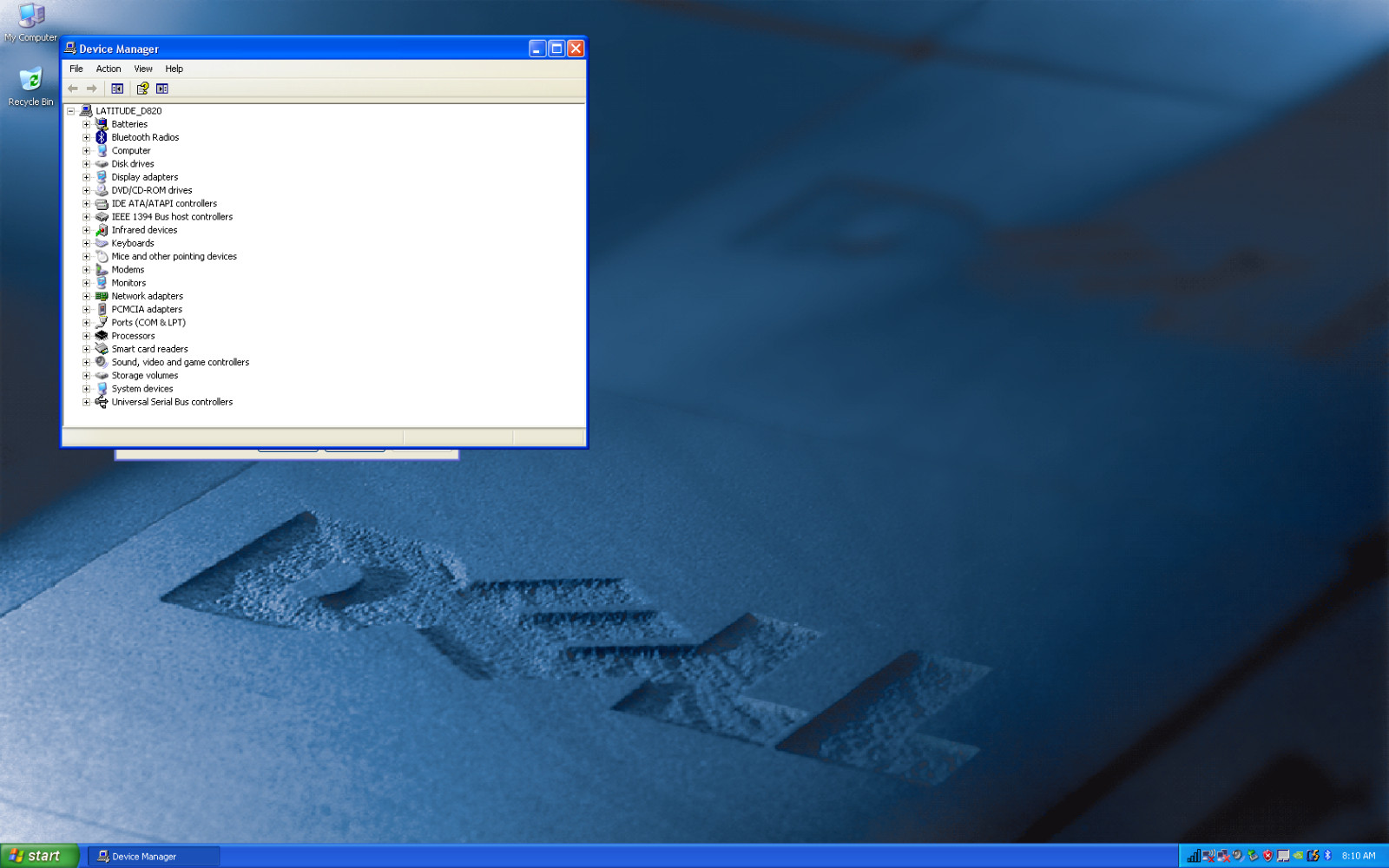Click the Mice and other pointing devices icon
This screenshot has height=868, width=1389.
coord(102,256)
